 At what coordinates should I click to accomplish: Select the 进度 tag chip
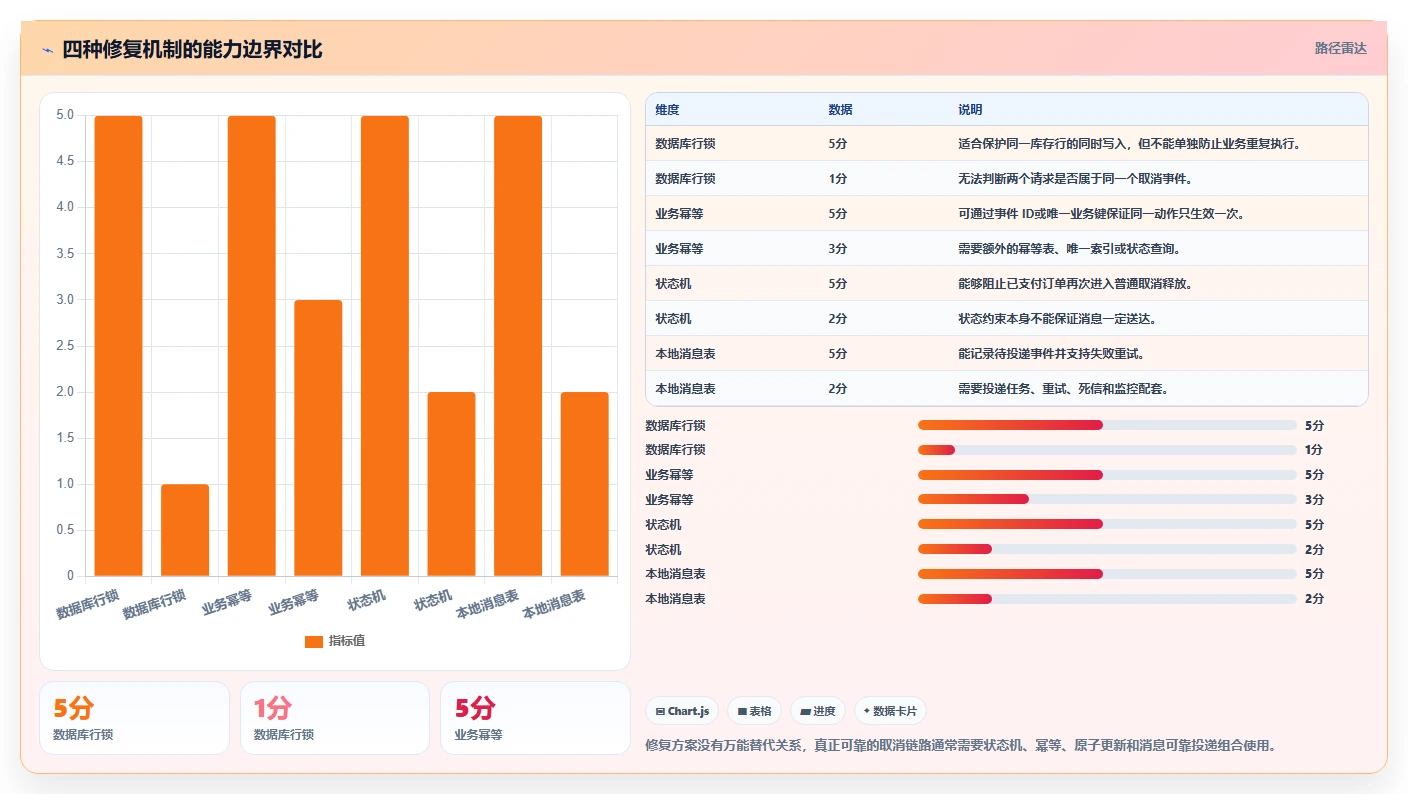point(818,711)
